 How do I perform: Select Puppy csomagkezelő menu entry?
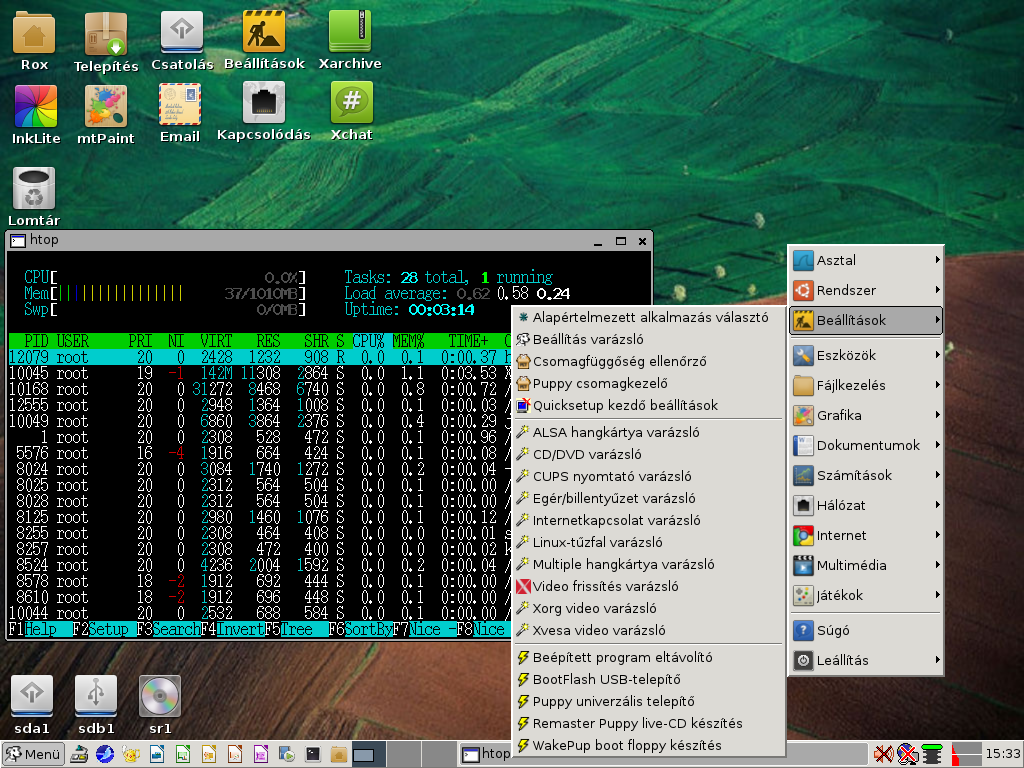[599, 383]
